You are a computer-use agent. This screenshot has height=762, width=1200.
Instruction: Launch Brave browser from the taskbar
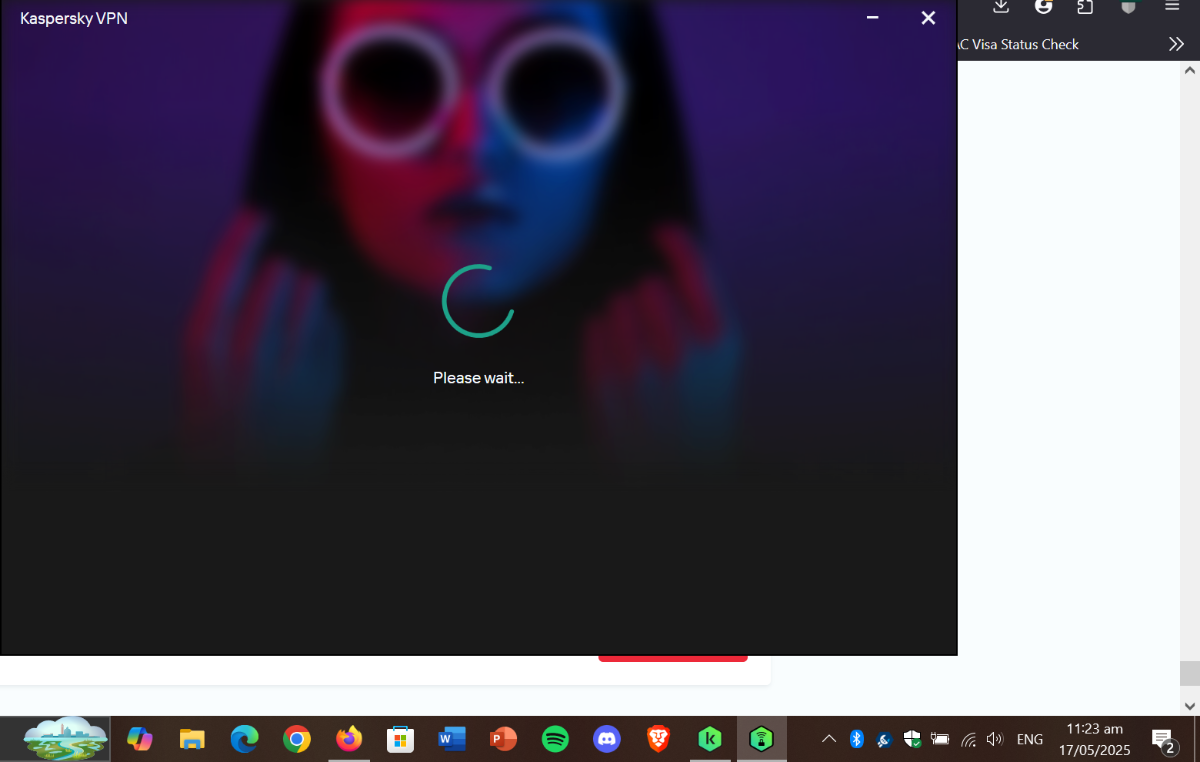point(659,739)
